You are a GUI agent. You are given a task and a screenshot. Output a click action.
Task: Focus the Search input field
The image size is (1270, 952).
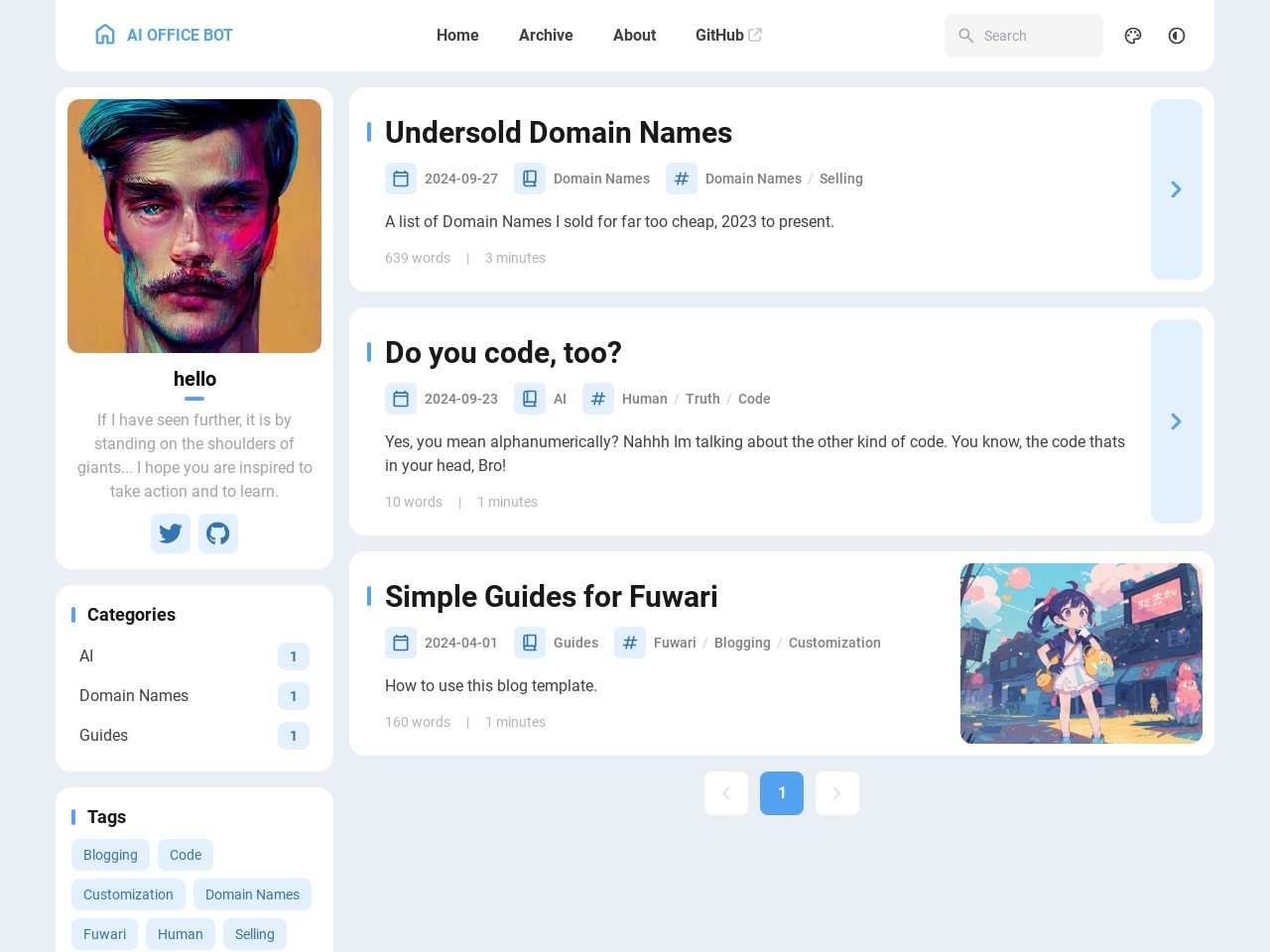1024,36
